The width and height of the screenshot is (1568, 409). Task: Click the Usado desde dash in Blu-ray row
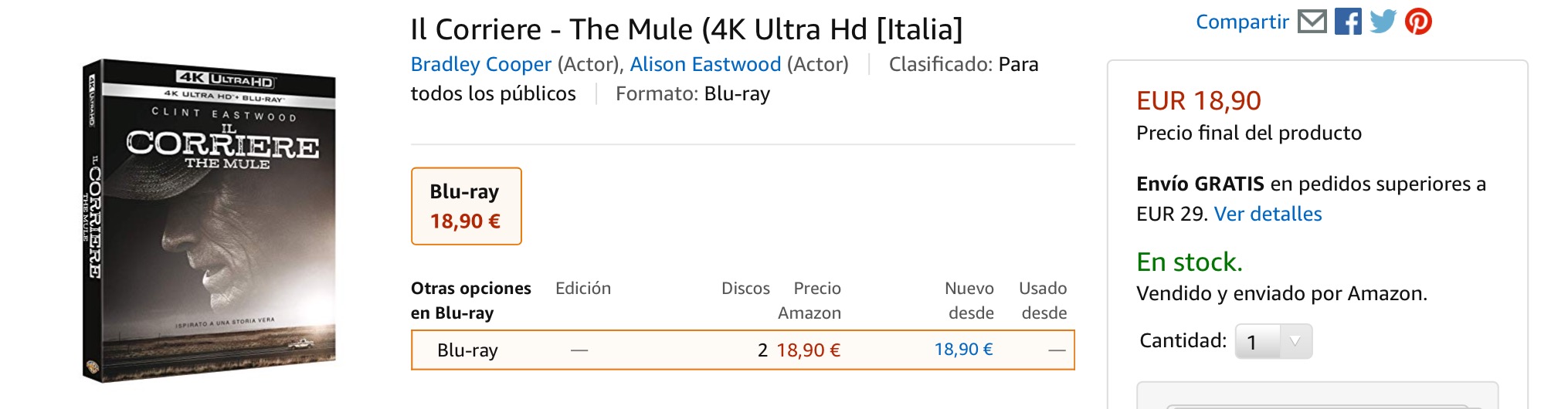click(1057, 350)
